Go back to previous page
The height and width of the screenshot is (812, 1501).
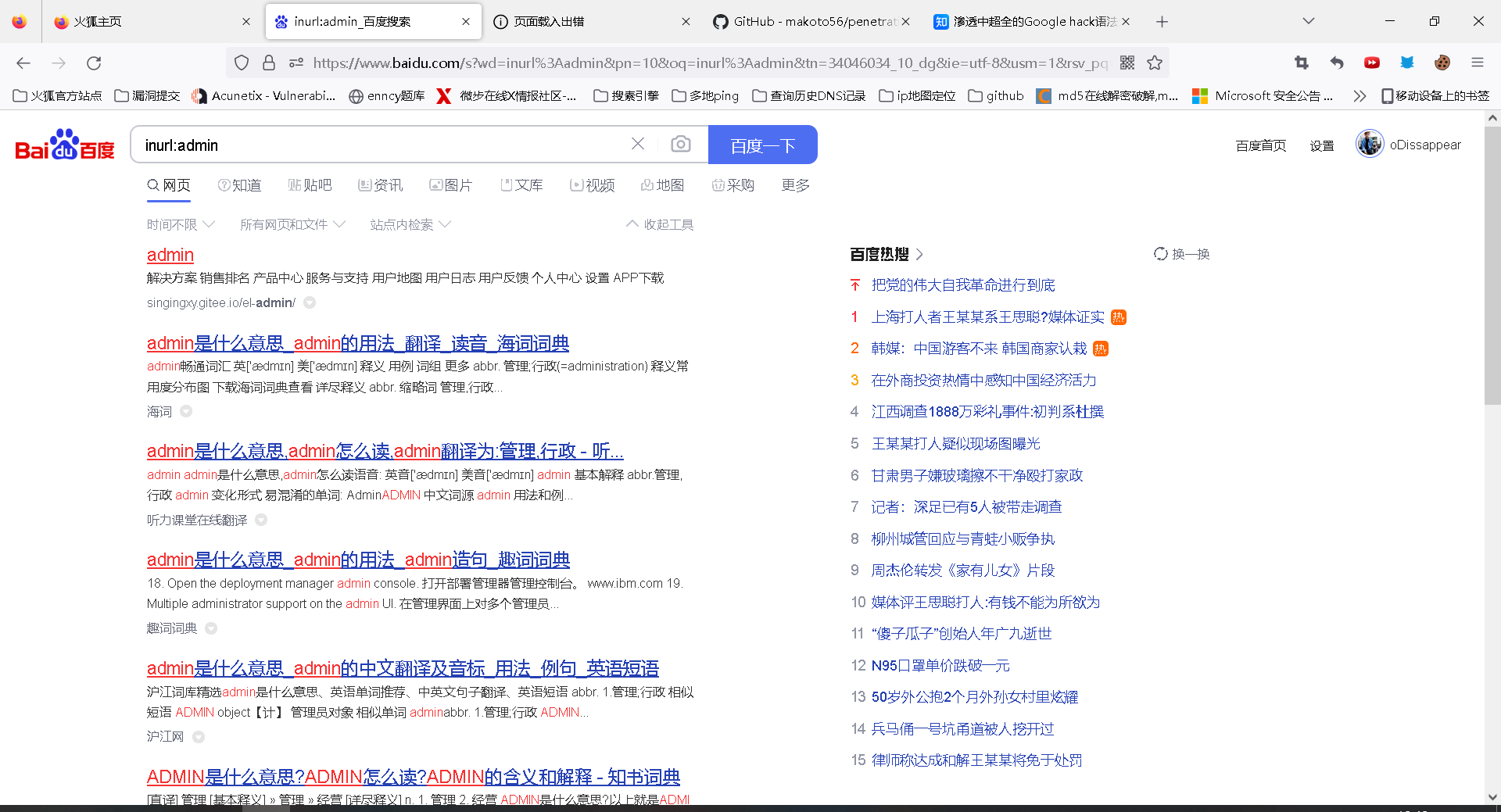(x=23, y=63)
